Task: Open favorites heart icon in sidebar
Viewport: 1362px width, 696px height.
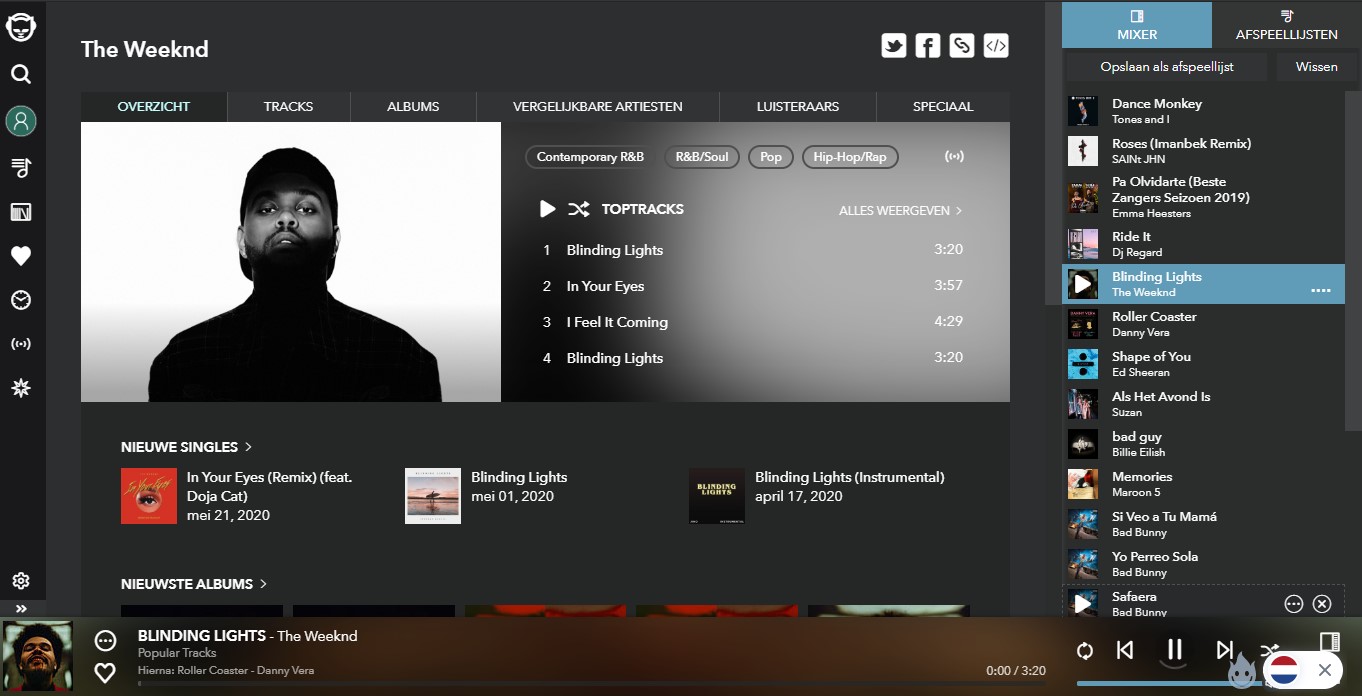Action: pyautogui.click(x=21, y=257)
